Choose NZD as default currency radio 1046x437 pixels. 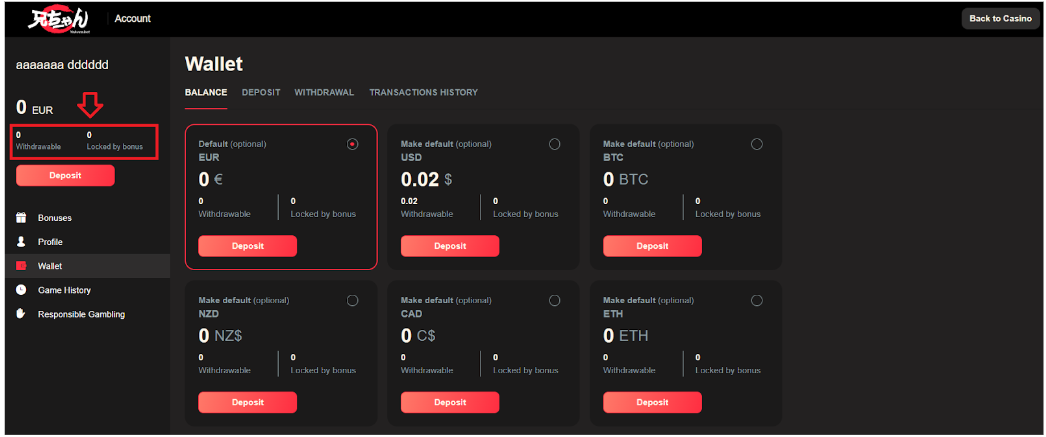click(x=352, y=301)
